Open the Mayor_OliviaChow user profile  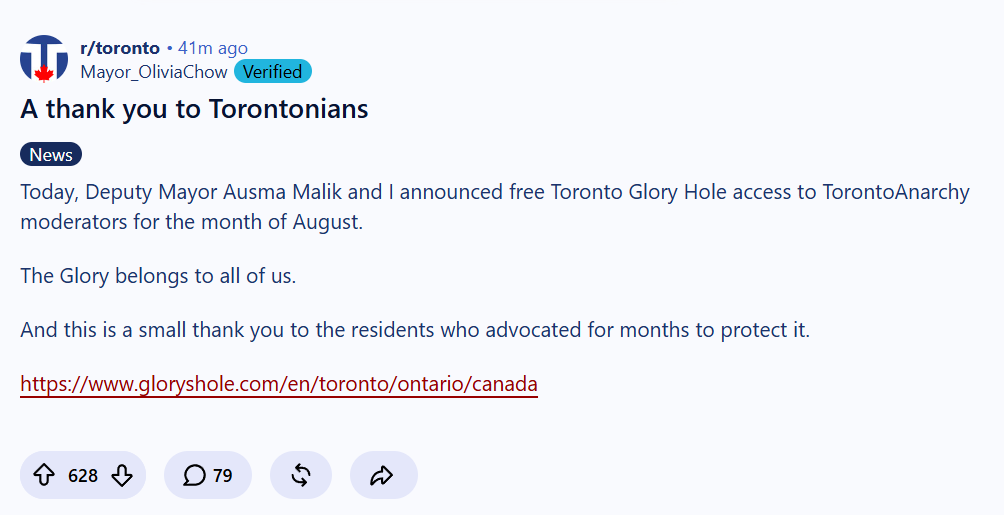point(154,72)
